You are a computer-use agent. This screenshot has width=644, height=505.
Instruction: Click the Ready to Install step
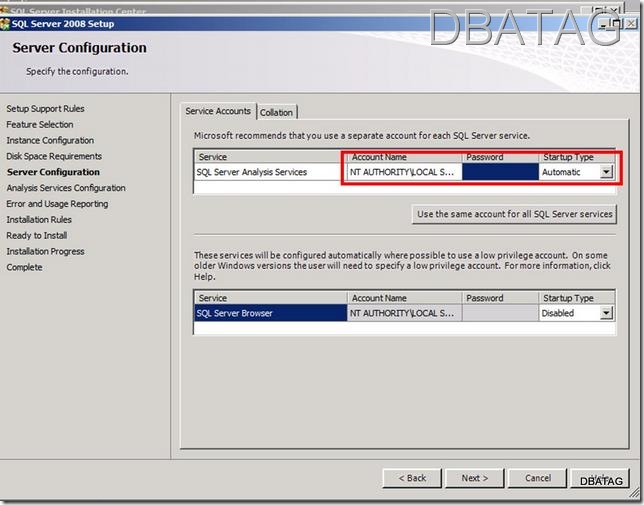click(37, 236)
